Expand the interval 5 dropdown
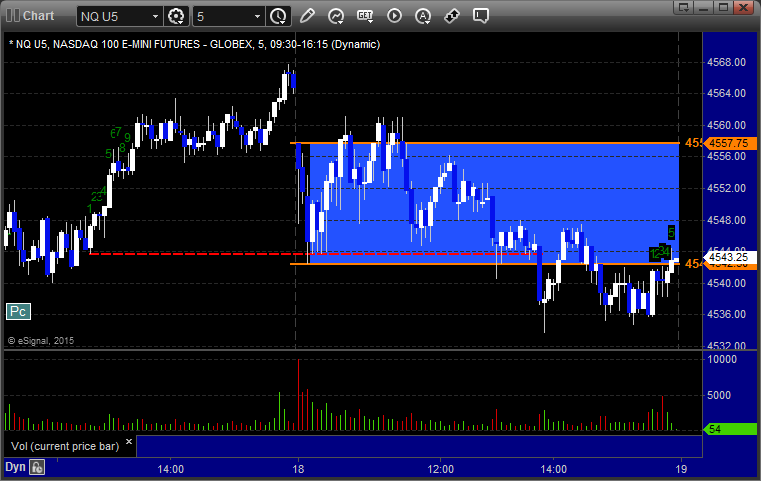This screenshot has height=481, width=761. [x=258, y=17]
